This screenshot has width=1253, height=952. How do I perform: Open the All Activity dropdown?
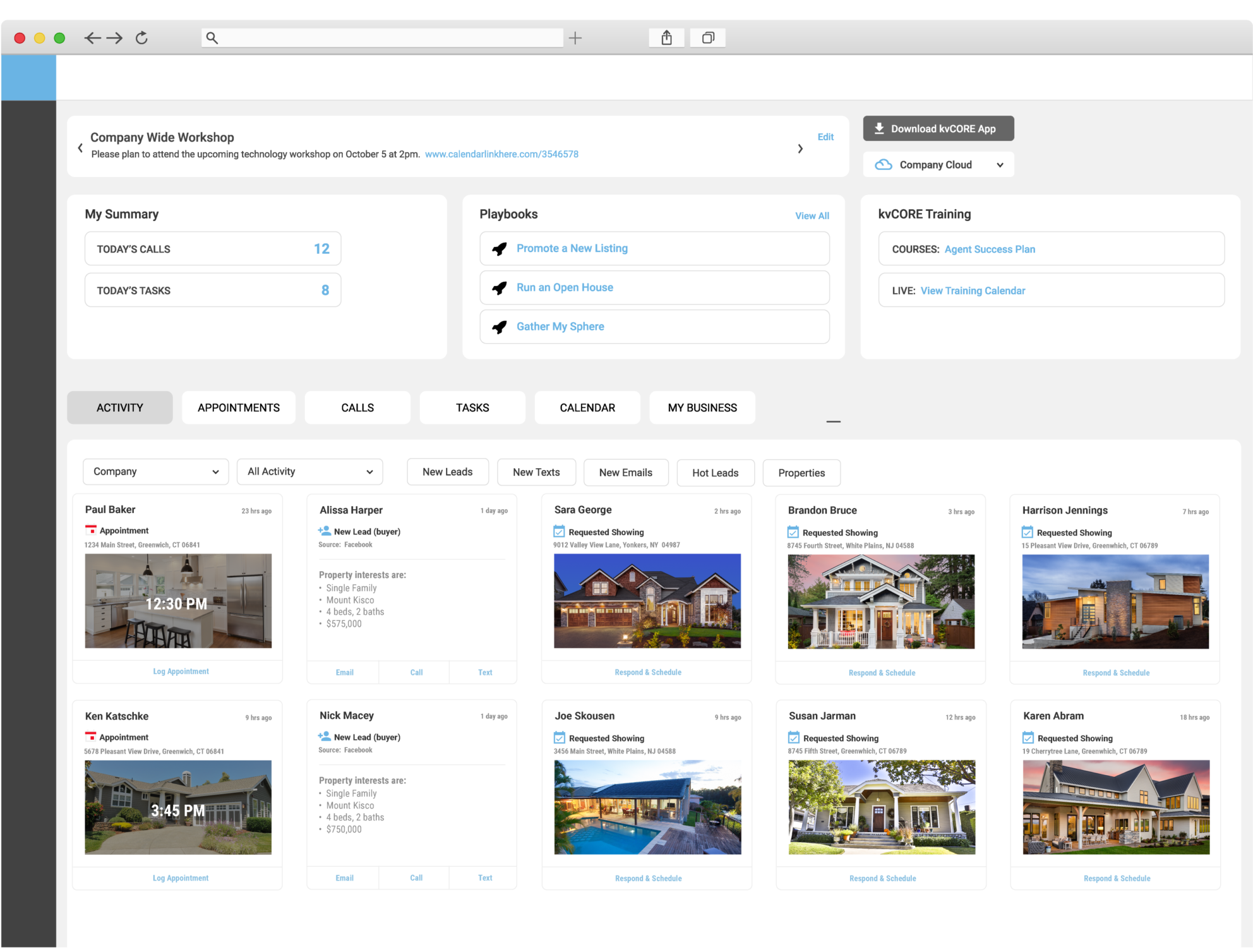coord(309,471)
